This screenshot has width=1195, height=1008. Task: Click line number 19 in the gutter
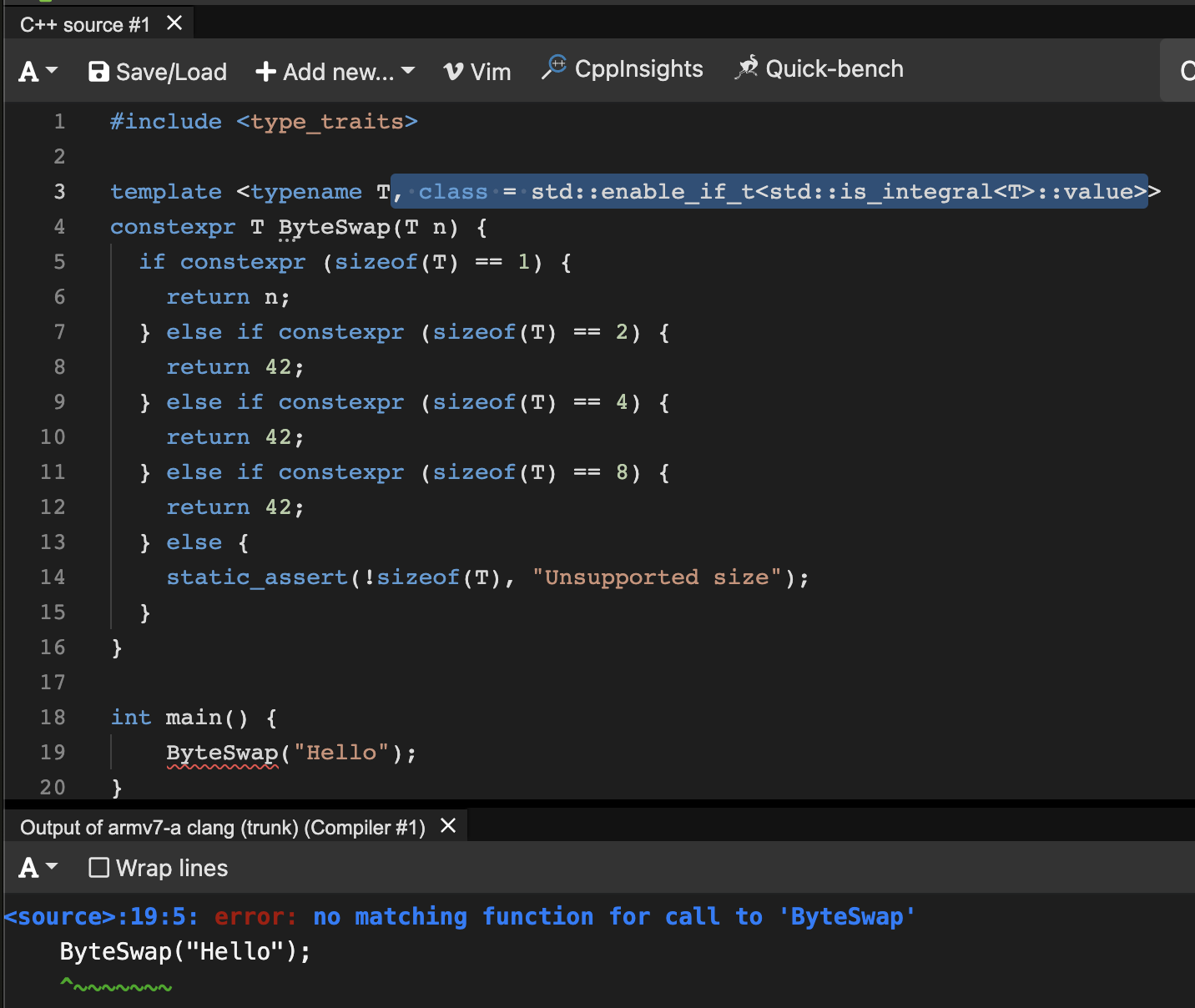coord(53,753)
